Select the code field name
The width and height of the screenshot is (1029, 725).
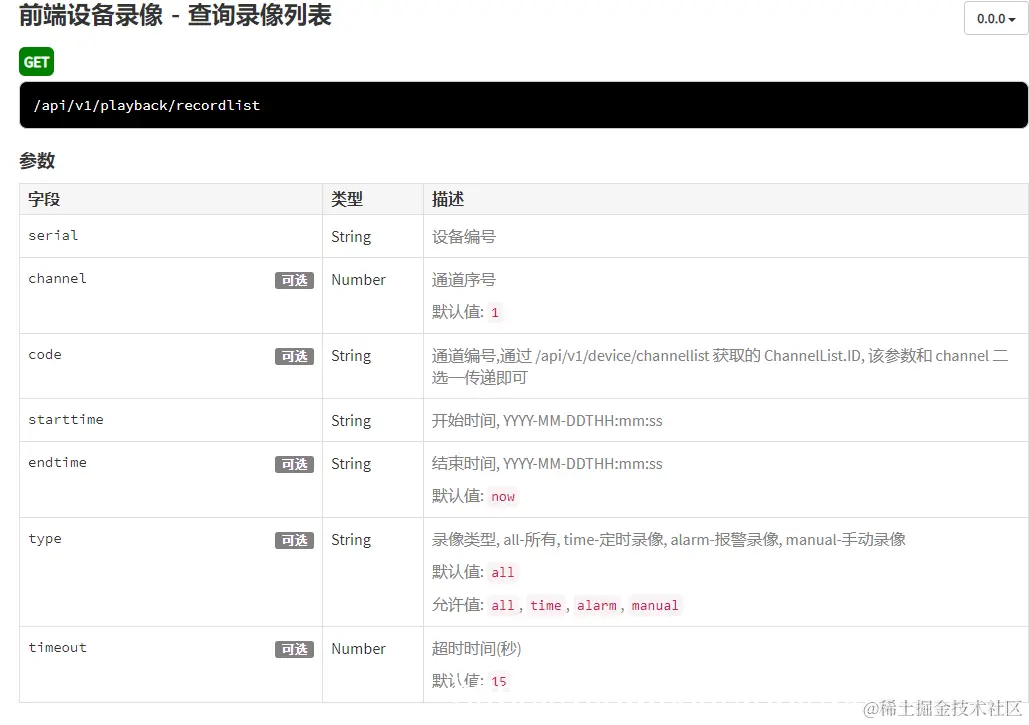(45, 355)
